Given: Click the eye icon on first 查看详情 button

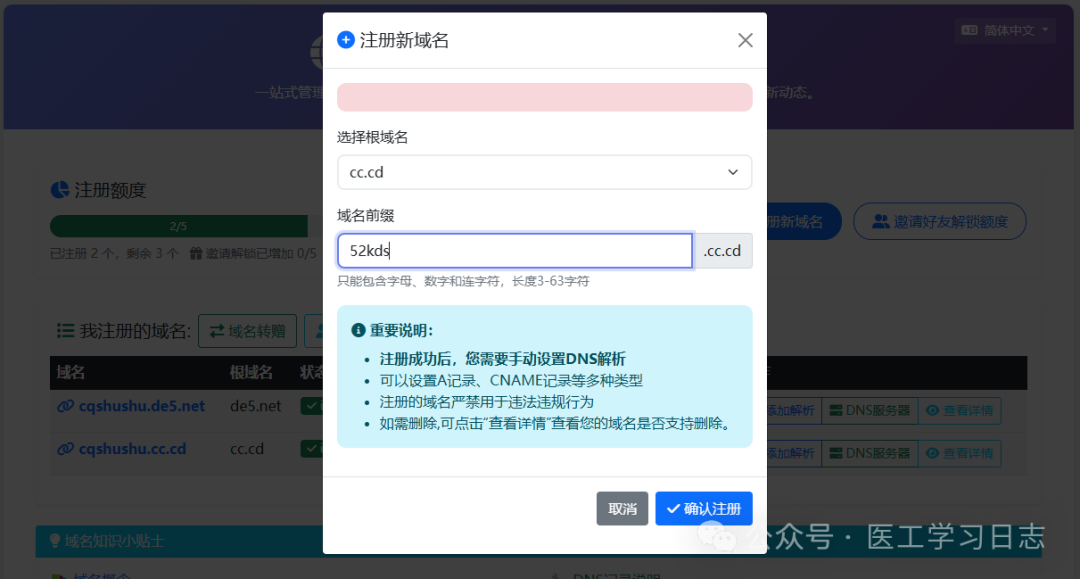Looking at the screenshot, I should click(x=934, y=410).
